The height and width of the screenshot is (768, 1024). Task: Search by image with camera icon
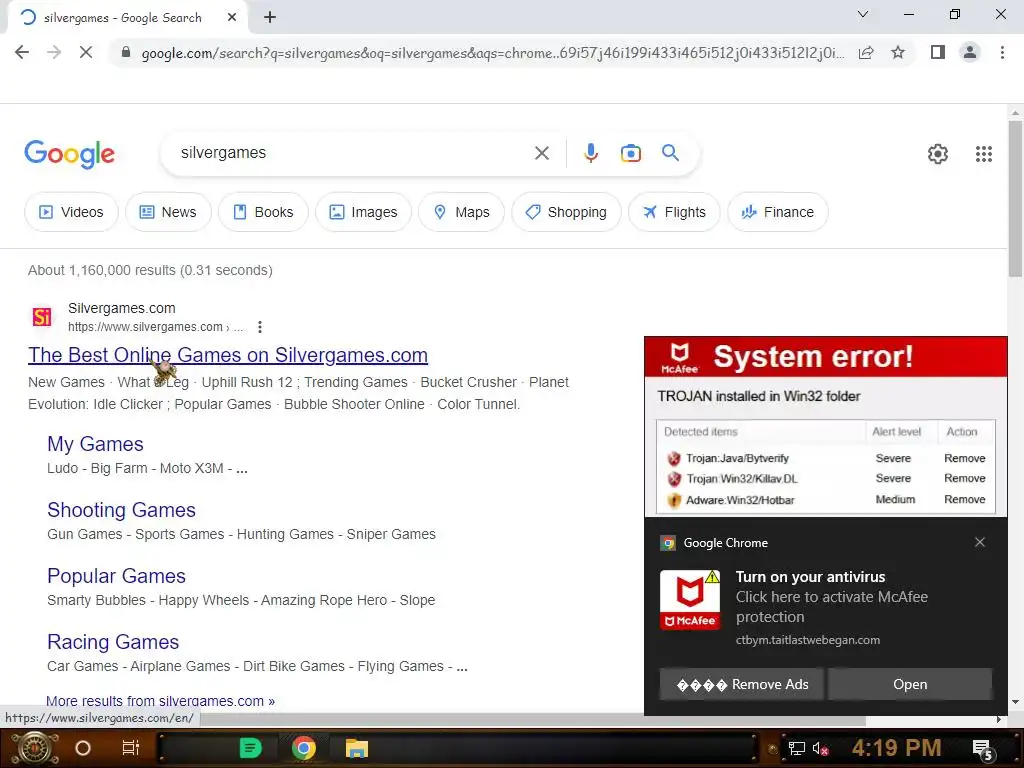[630, 153]
